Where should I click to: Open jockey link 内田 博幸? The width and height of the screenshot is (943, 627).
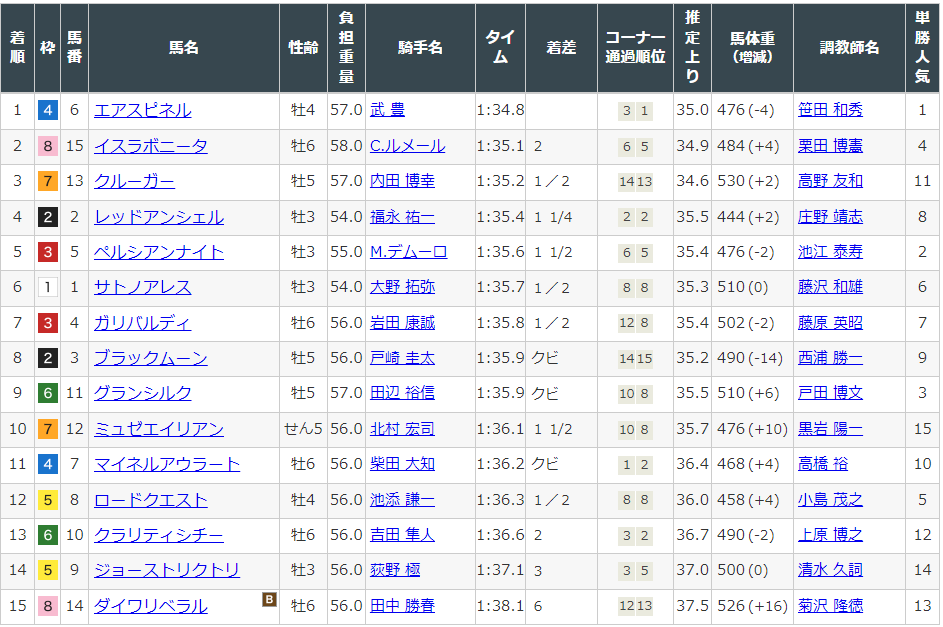coord(402,181)
